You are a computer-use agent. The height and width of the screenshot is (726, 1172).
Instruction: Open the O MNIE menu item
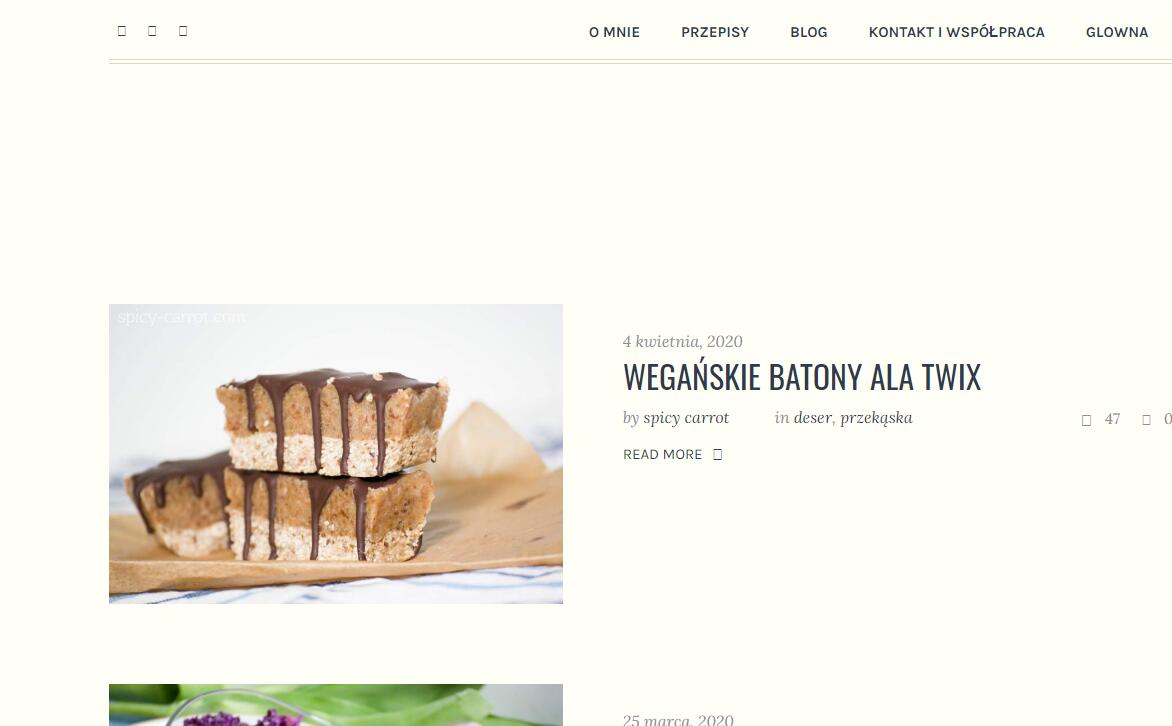[x=614, y=32]
